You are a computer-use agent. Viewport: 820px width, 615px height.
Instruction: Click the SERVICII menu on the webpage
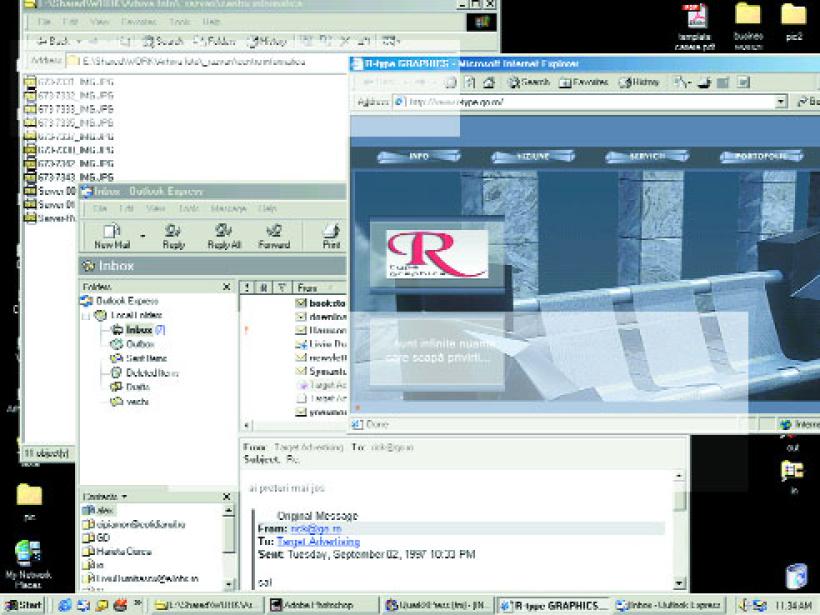tap(647, 157)
